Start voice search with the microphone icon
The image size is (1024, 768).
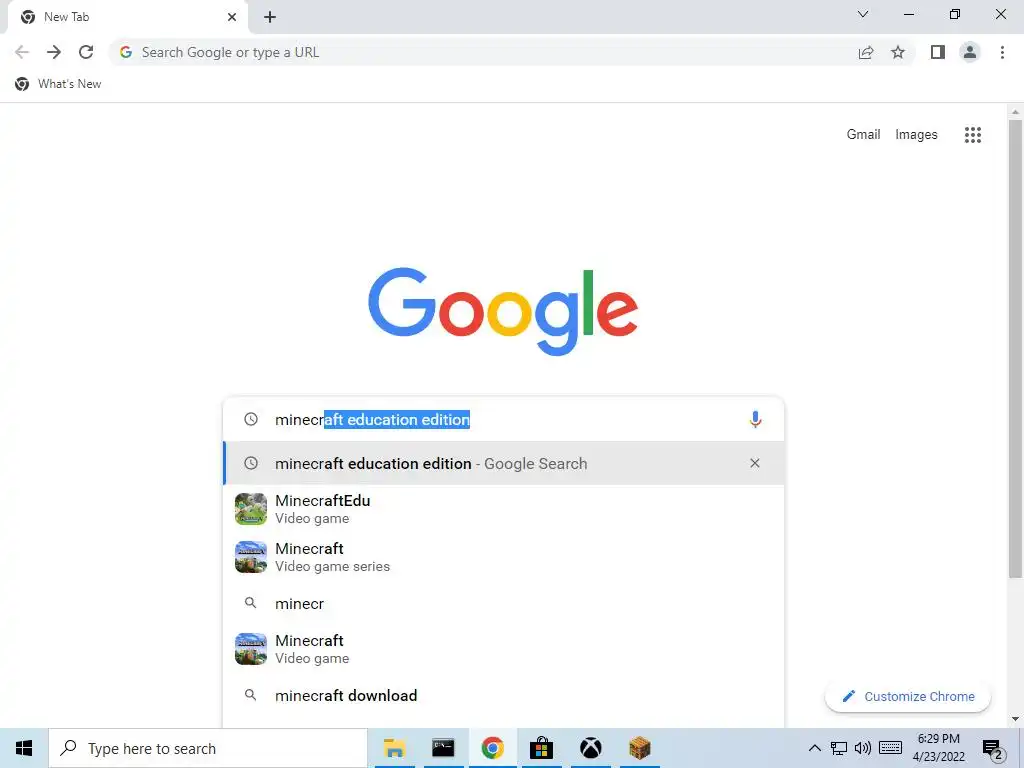pos(755,419)
